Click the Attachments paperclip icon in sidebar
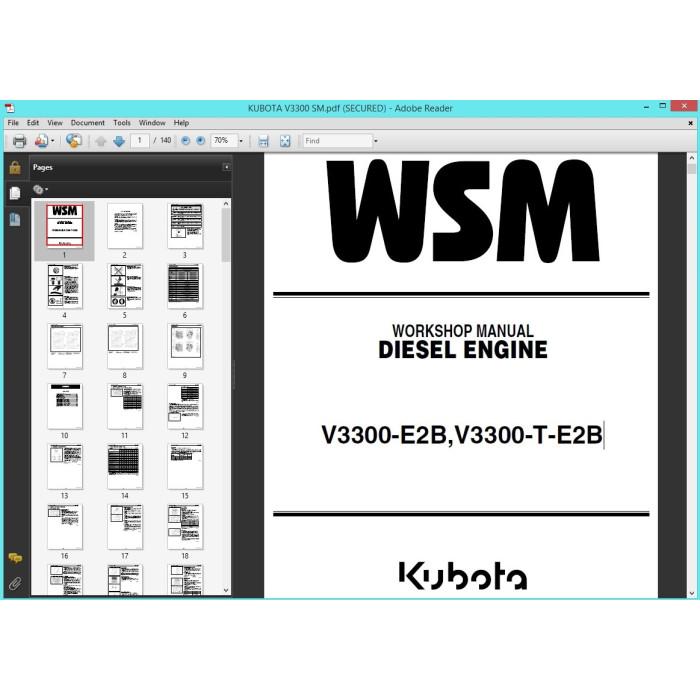 coord(15,583)
